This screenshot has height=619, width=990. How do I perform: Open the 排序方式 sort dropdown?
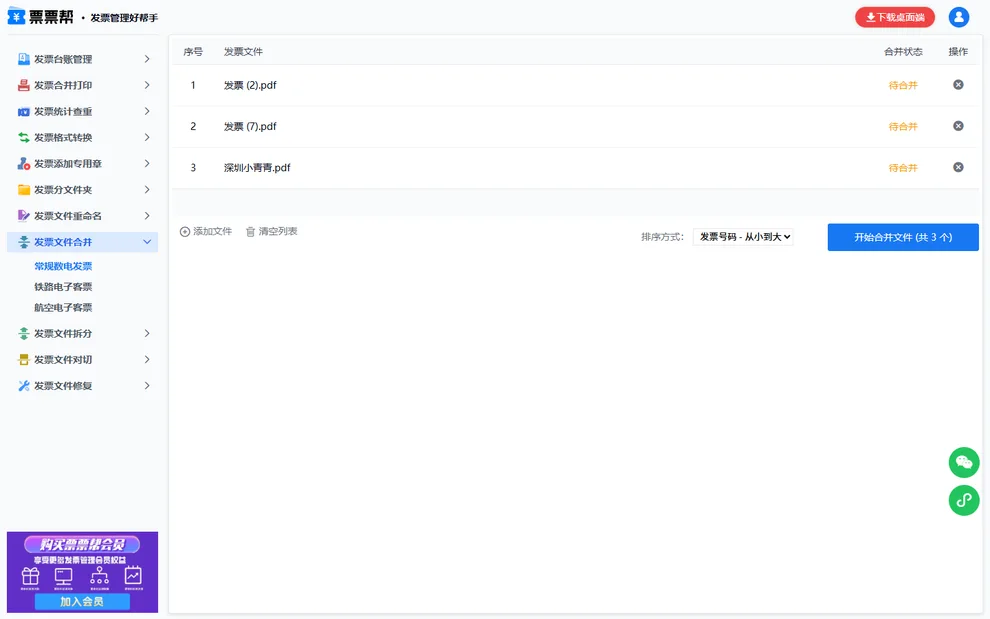(x=743, y=237)
